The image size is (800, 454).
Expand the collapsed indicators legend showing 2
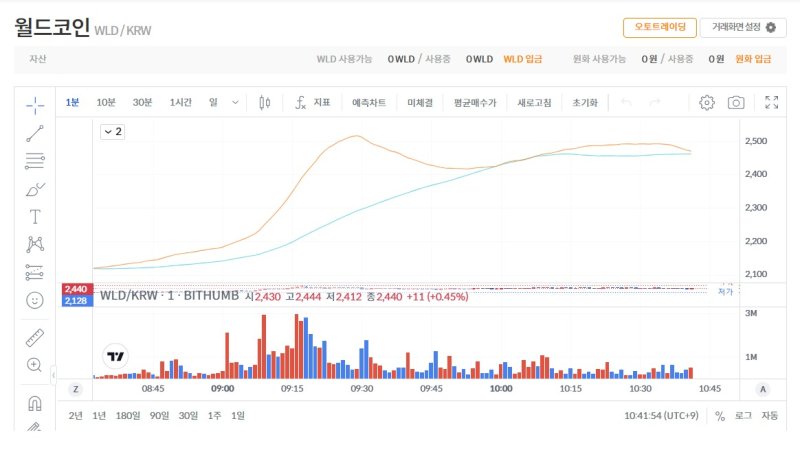112,131
